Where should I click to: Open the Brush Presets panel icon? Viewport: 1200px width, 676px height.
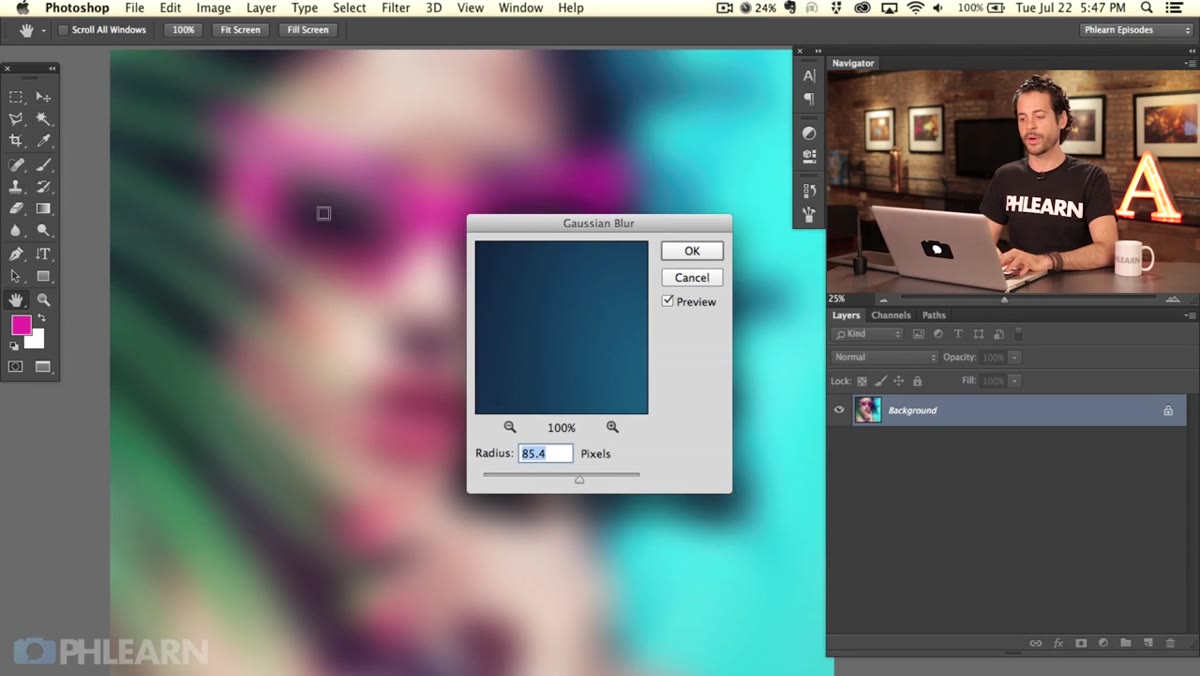click(809, 214)
